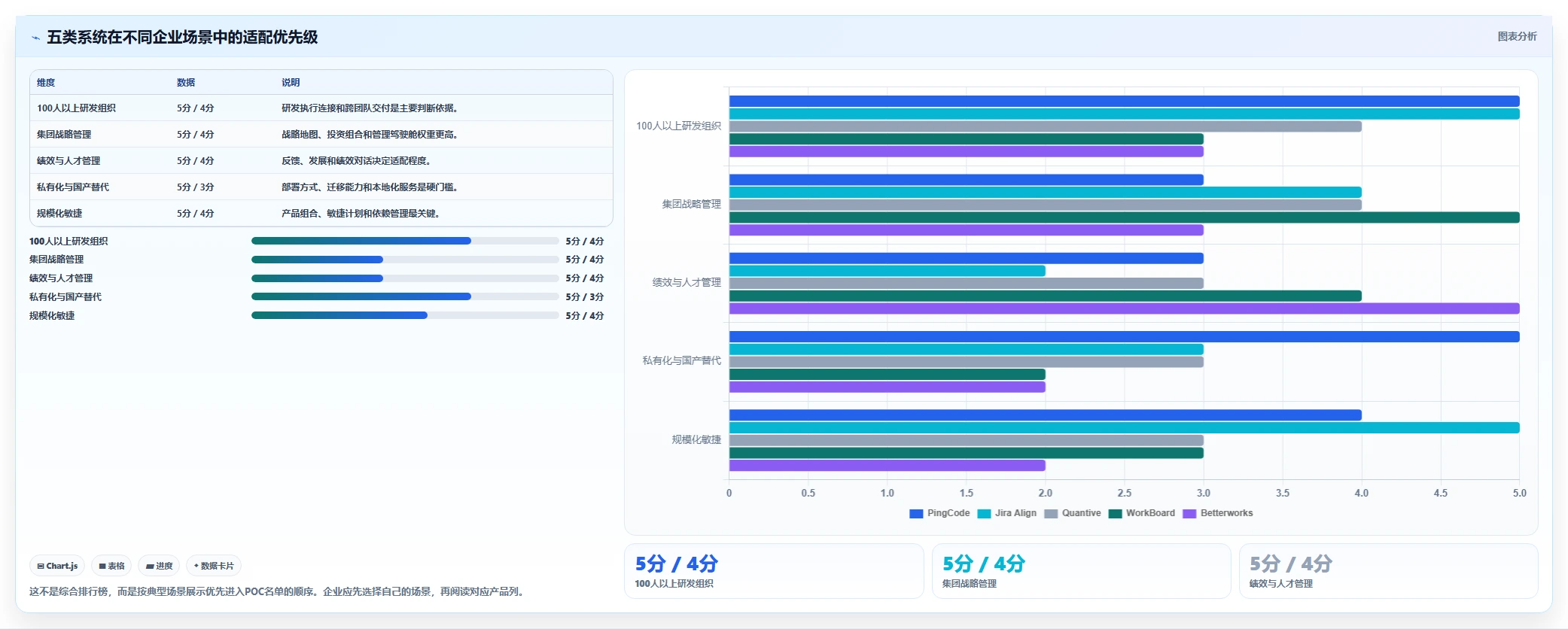1568x629 pixels.
Task: Click the 维度 column header in the table
Action: pyautogui.click(x=46, y=83)
